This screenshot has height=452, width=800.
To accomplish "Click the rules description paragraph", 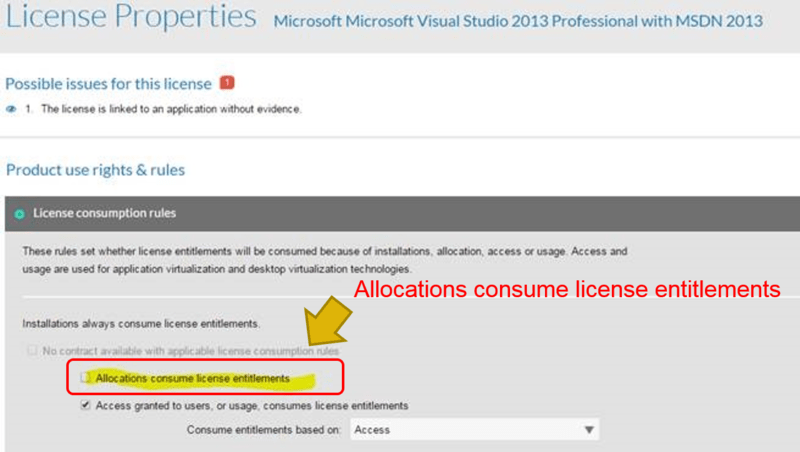I will tap(325, 260).
